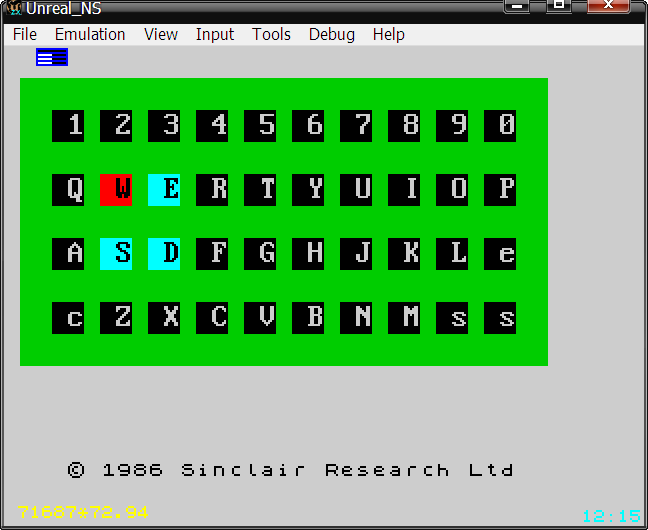Image resolution: width=648 pixels, height=530 pixels.
Task: Tap the M key tile
Action: 404,318
